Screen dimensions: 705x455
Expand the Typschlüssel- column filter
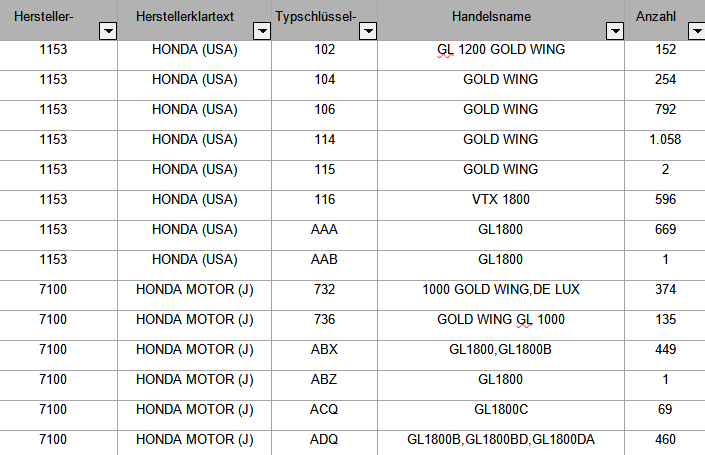point(368,31)
